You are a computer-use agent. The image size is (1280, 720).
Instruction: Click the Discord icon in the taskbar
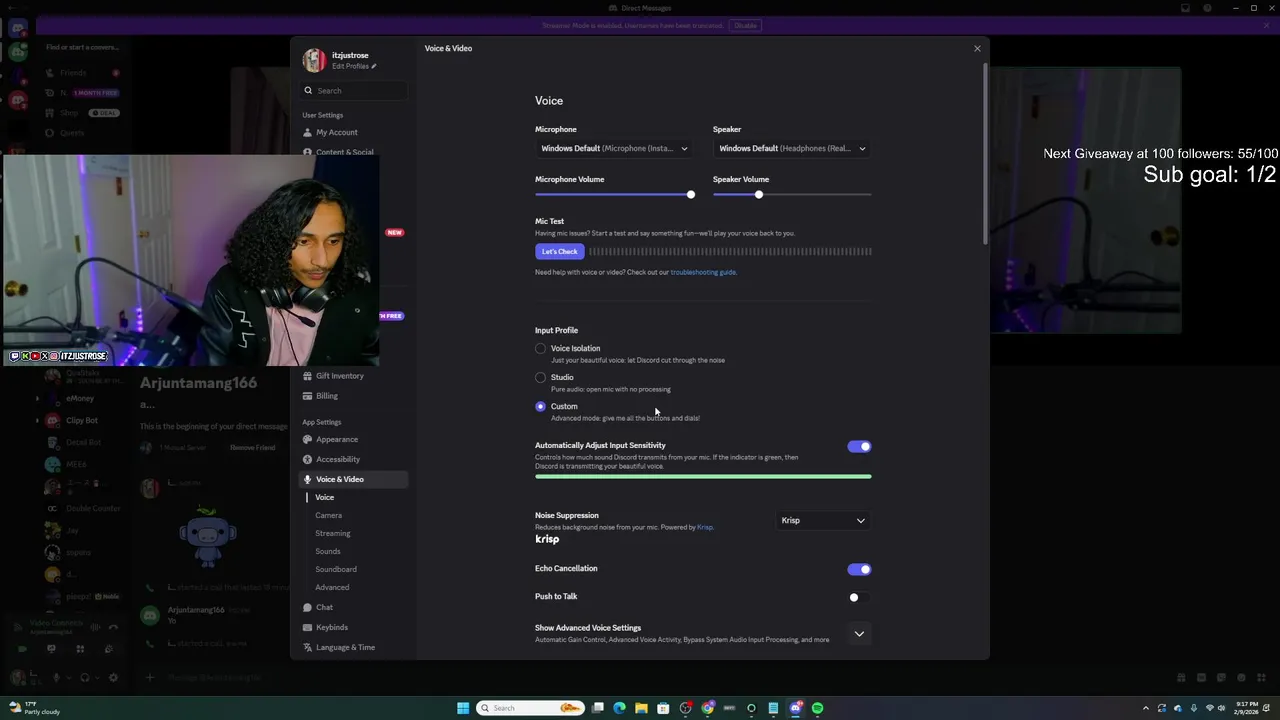pos(796,708)
